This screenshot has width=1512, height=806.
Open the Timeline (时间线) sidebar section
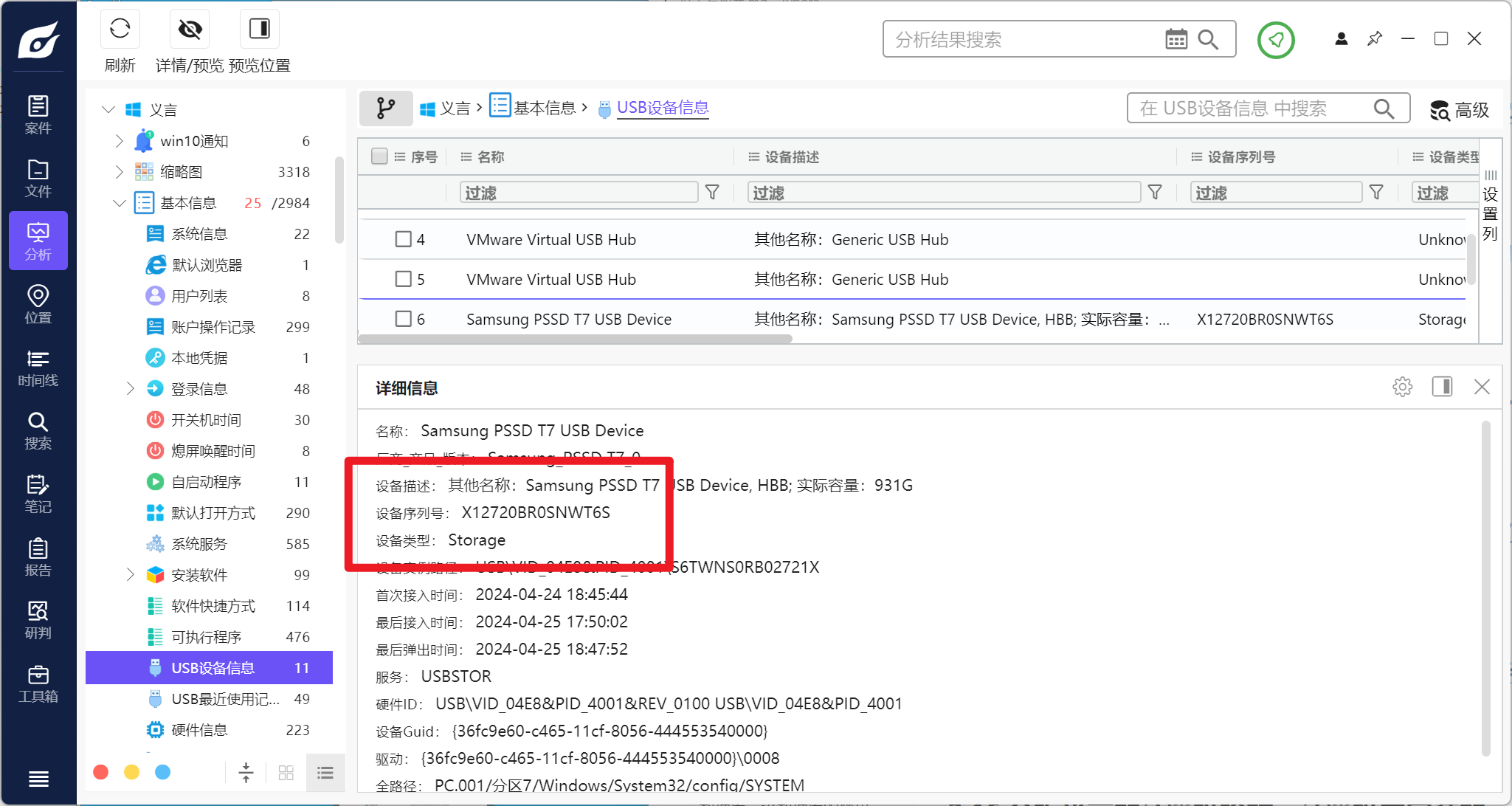click(x=38, y=368)
